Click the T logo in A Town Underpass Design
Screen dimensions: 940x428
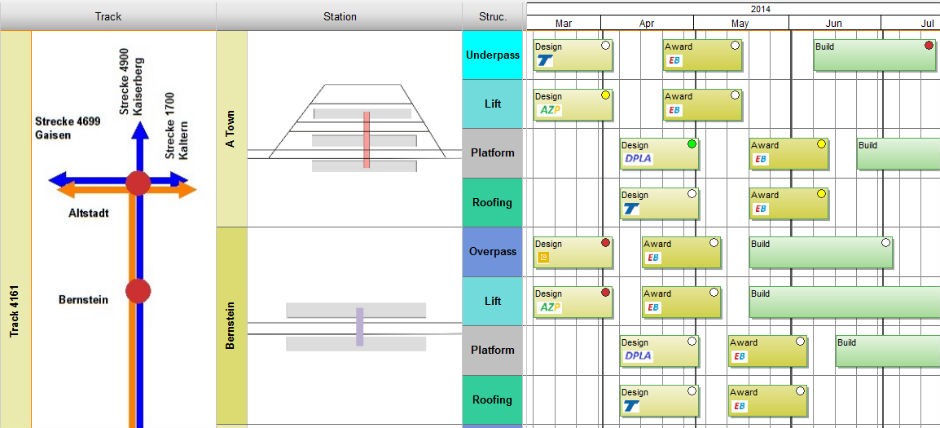545,60
